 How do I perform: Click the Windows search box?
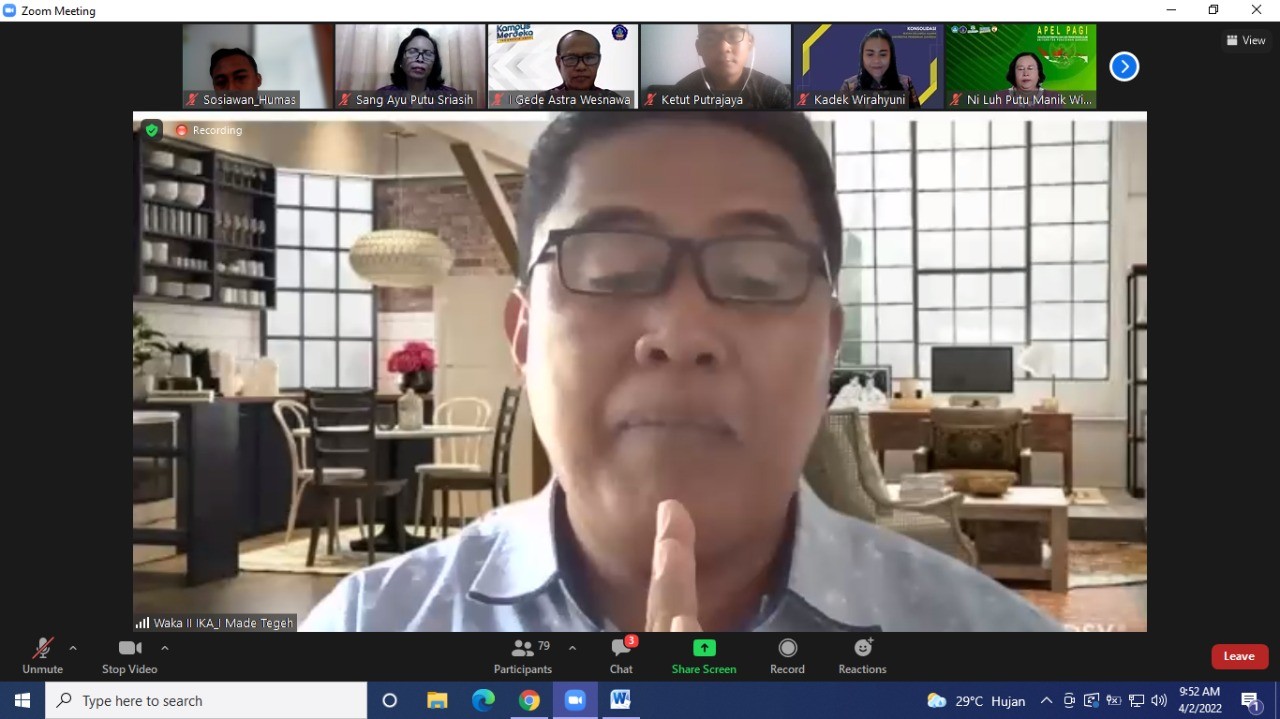coord(207,700)
